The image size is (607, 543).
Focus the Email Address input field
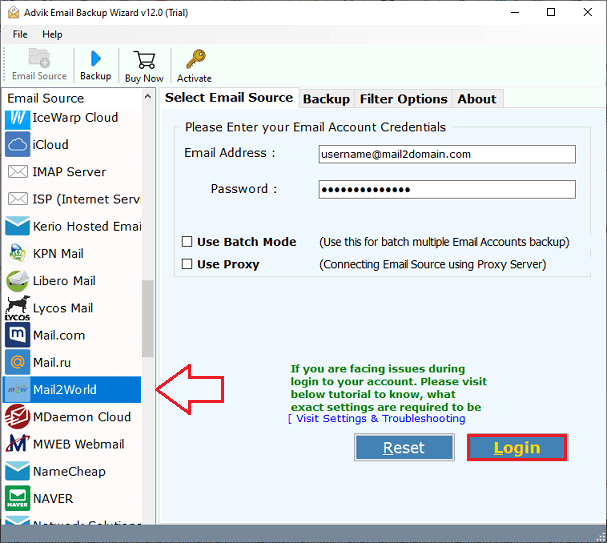(x=447, y=154)
